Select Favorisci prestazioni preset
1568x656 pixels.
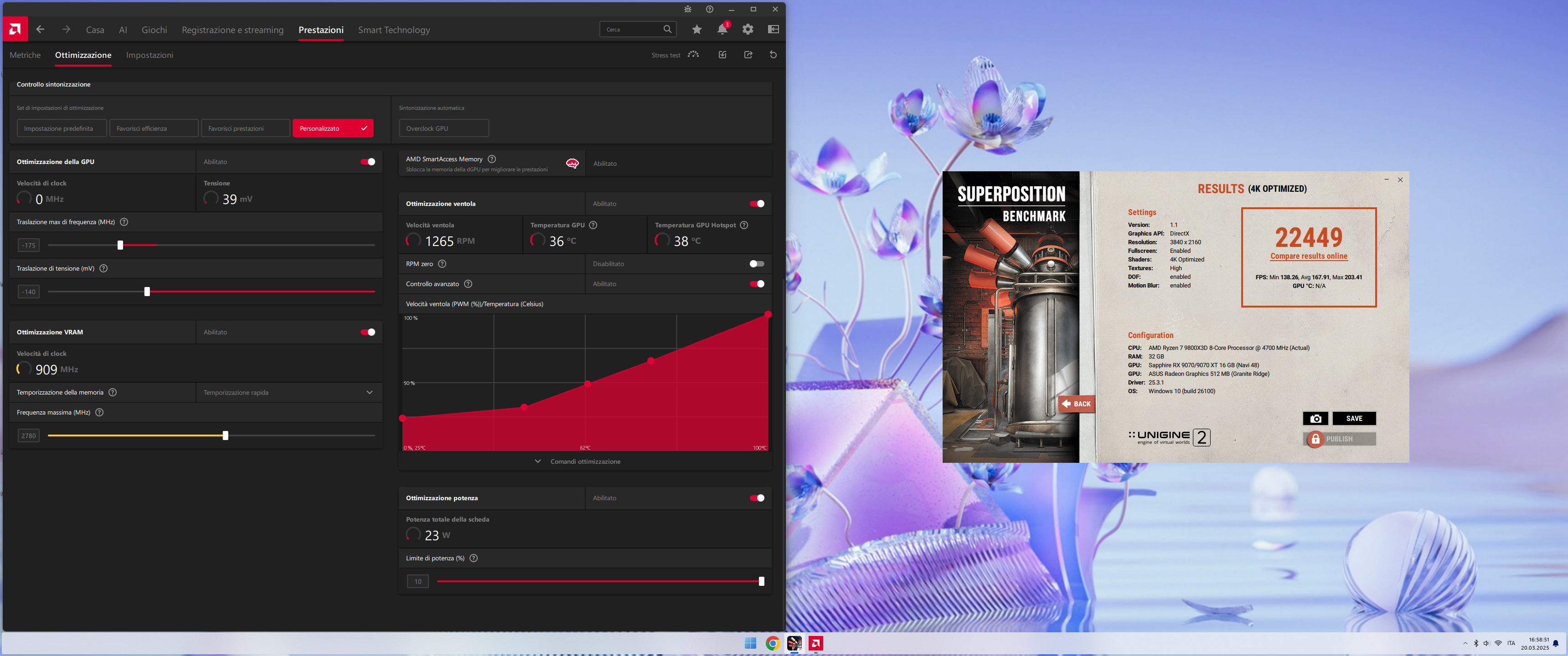[x=245, y=128]
